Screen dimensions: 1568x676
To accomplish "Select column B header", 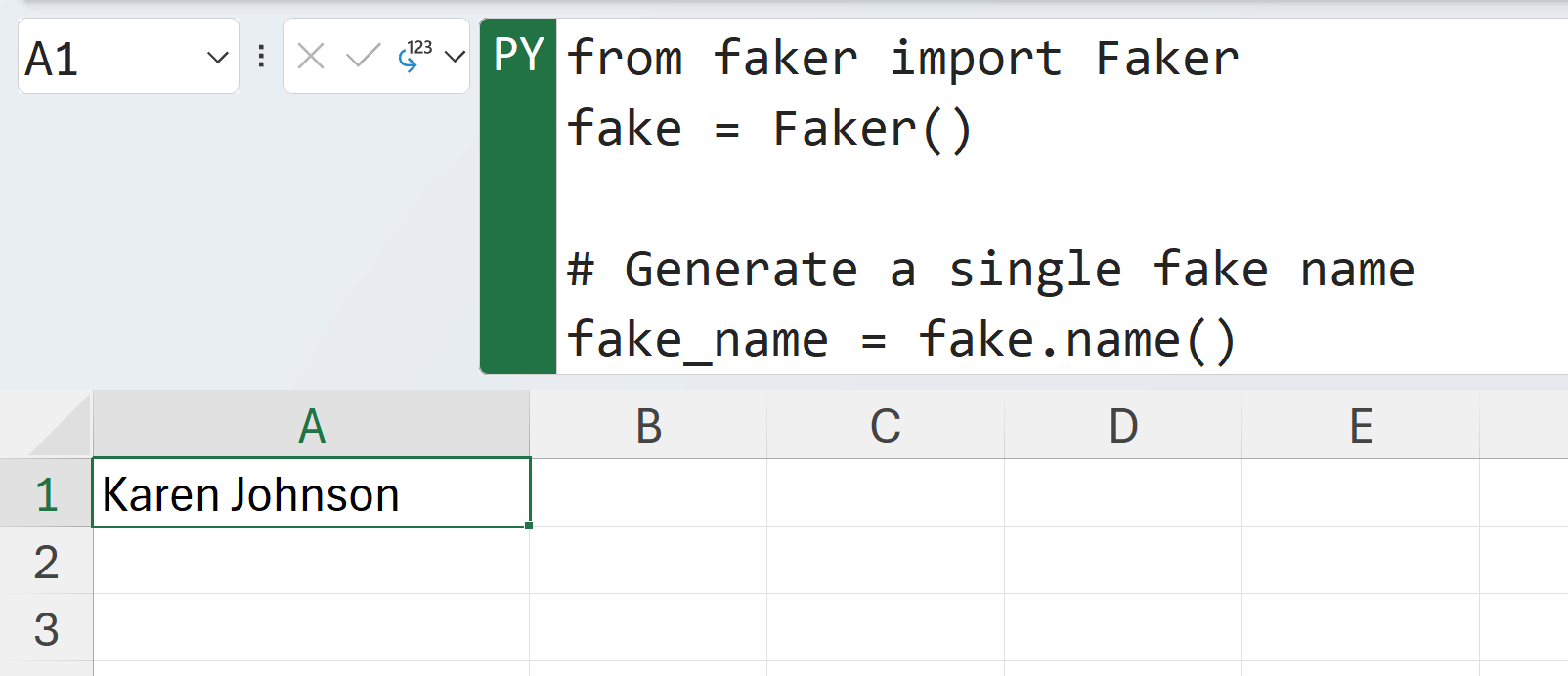I will point(648,426).
